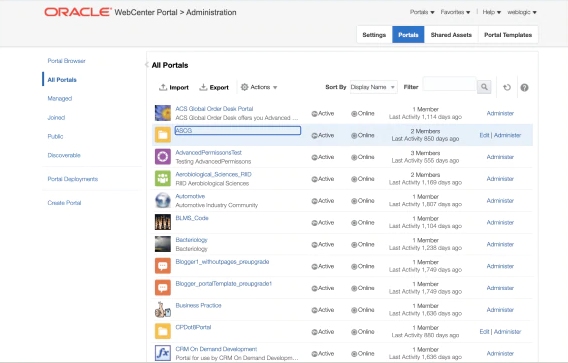Open the Automotive portal link
This screenshot has height=363, width=568.
tap(190, 196)
